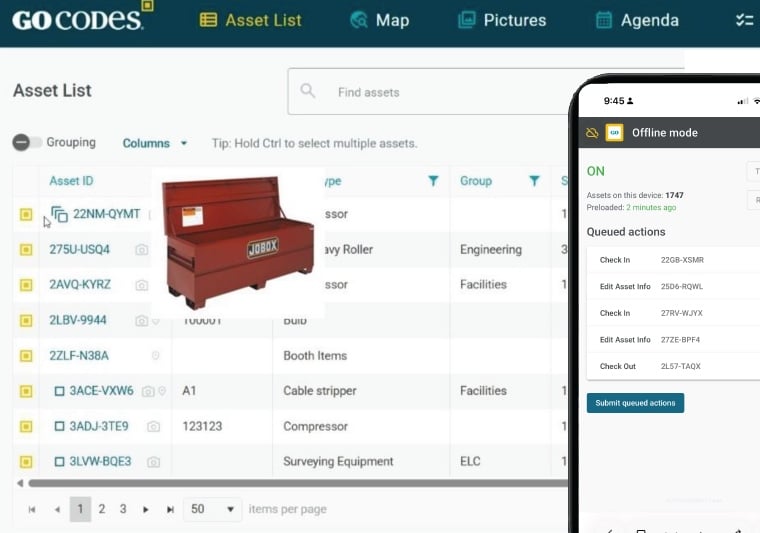Viewport: 760px width, 533px height.
Task: Go to next page arrow in pagination
Action: click(x=146, y=509)
